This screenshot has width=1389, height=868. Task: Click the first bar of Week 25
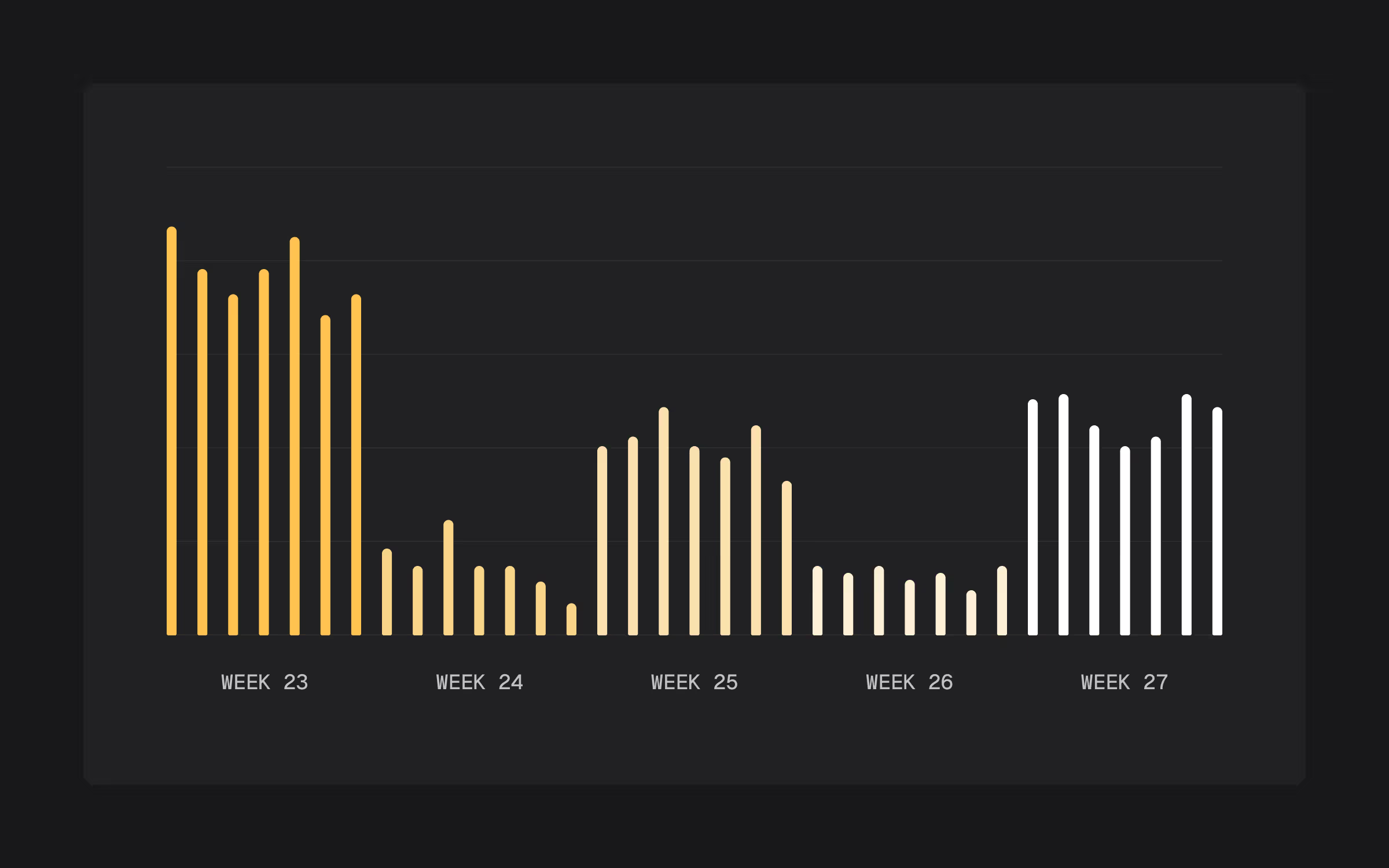click(602, 540)
